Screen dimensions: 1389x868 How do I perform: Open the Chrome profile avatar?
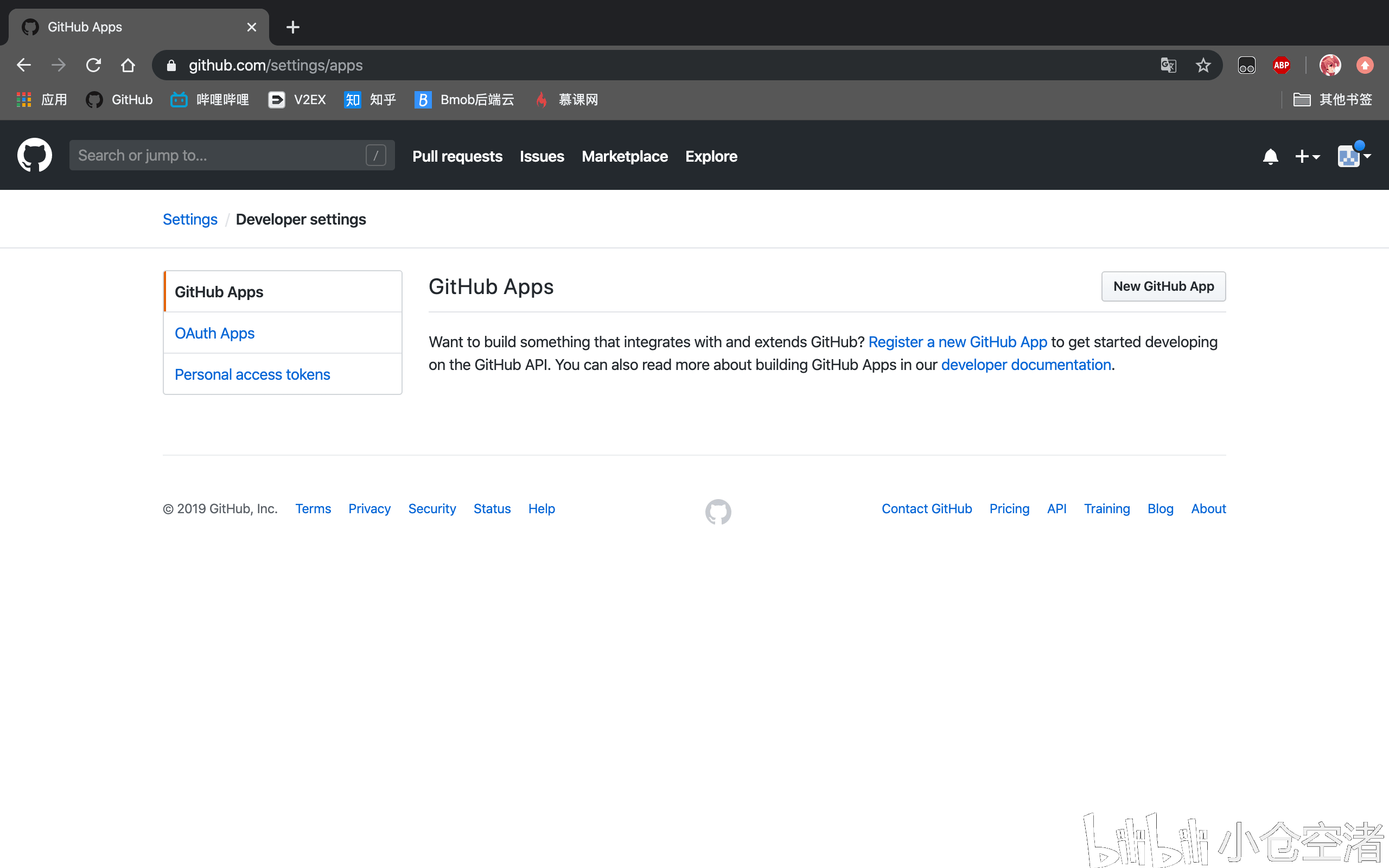click(1330, 65)
